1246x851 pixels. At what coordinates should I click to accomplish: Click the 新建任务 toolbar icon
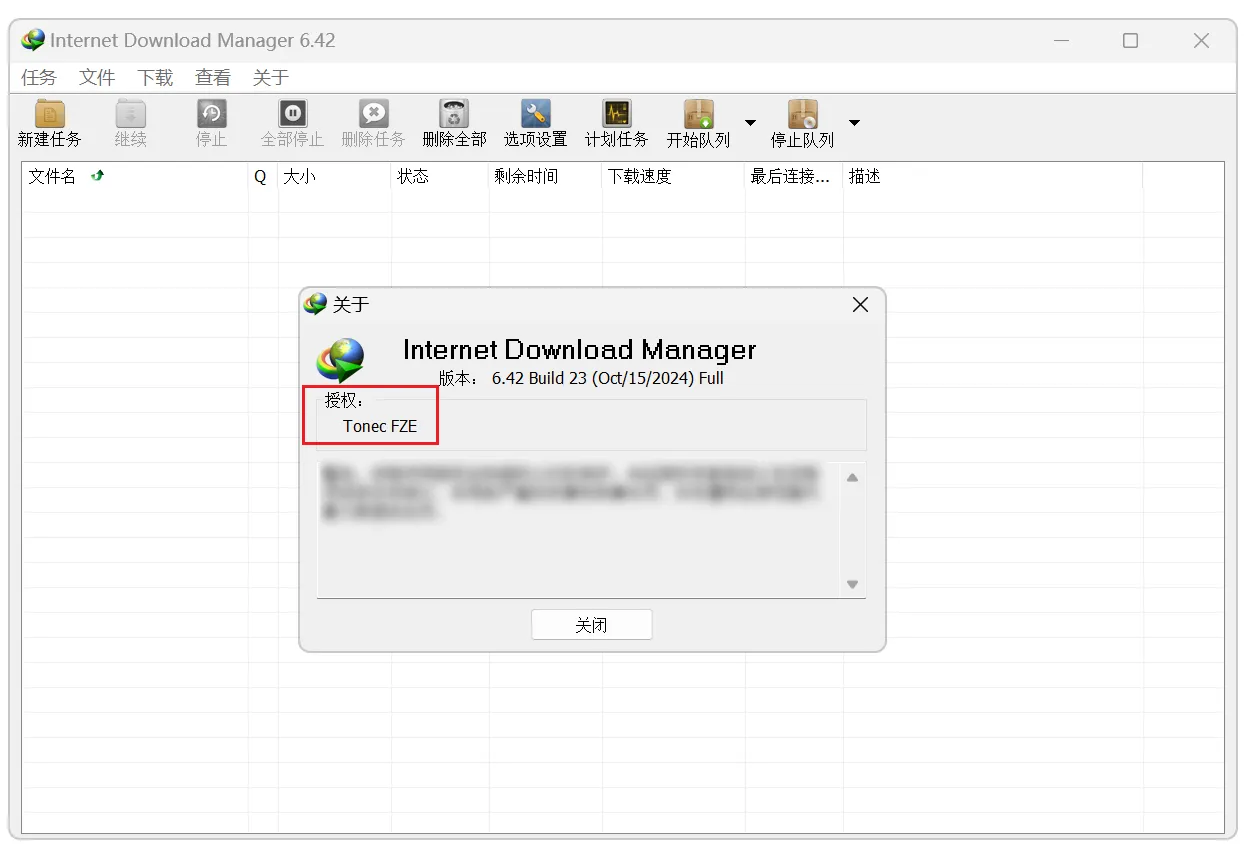(50, 113)
